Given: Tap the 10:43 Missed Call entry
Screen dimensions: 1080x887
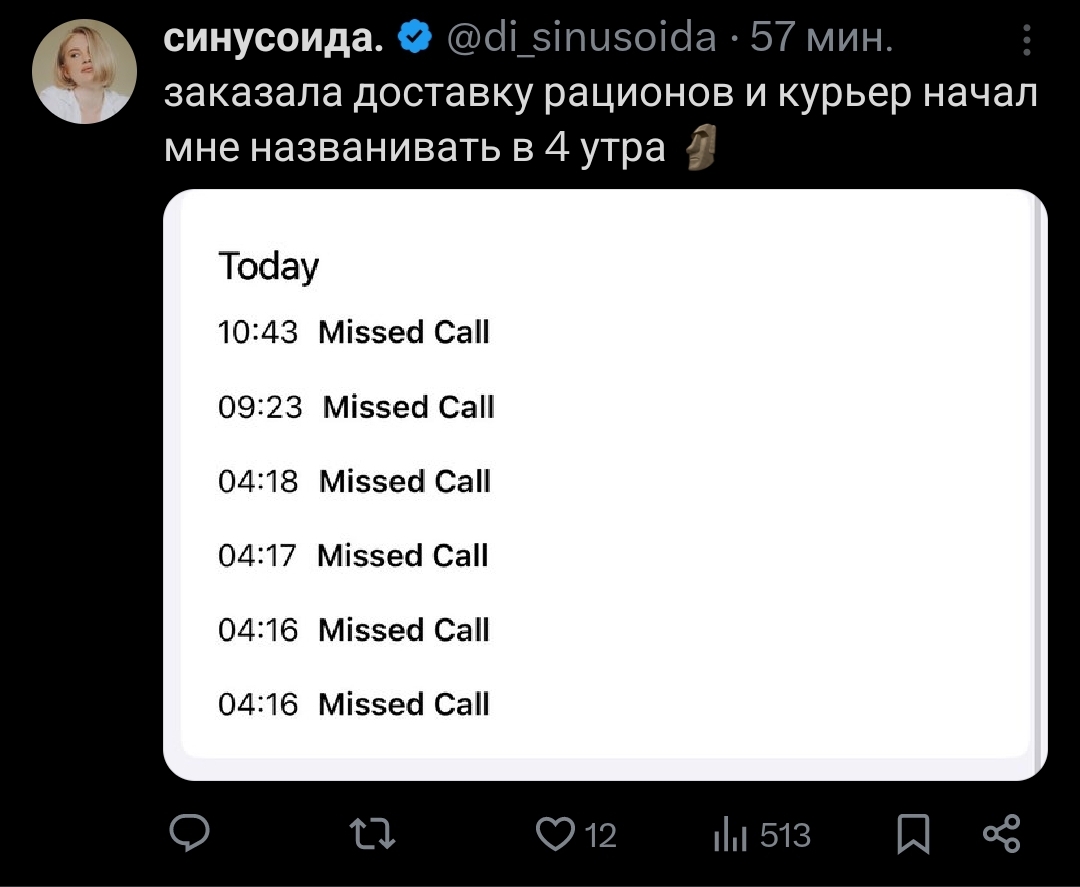Looking at the screenshot, I should click(x=353, y=332).
